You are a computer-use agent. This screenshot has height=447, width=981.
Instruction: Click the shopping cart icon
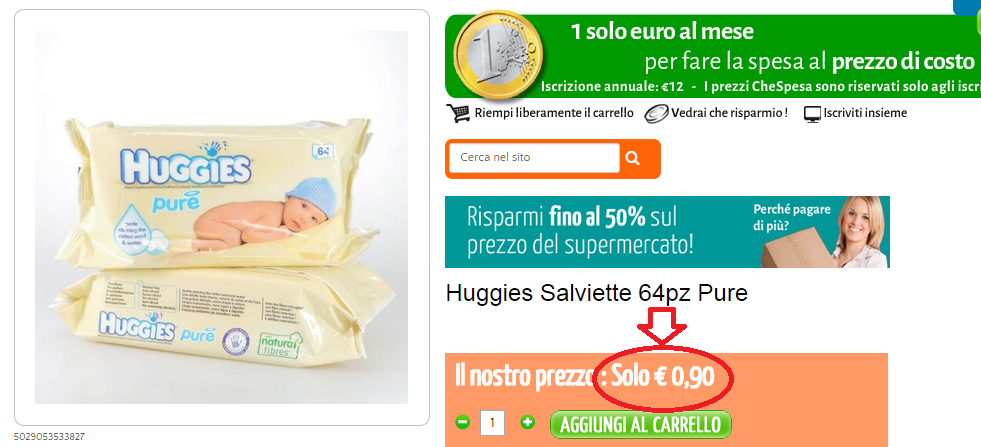(457, 113)
